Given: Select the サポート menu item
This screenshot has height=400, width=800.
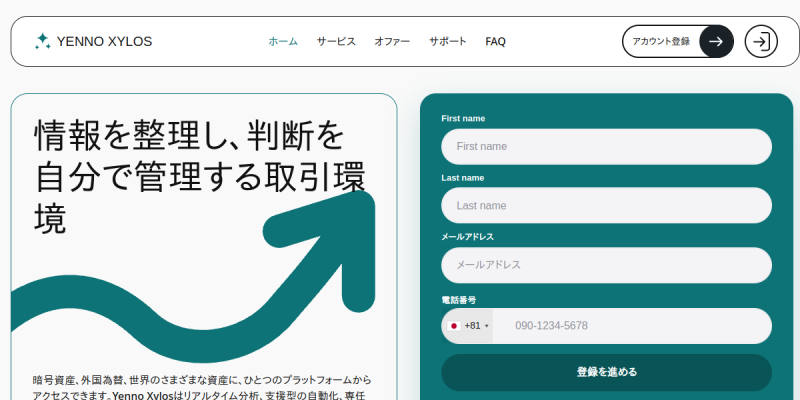Looking at the screenshot, I should pos(447,41).
